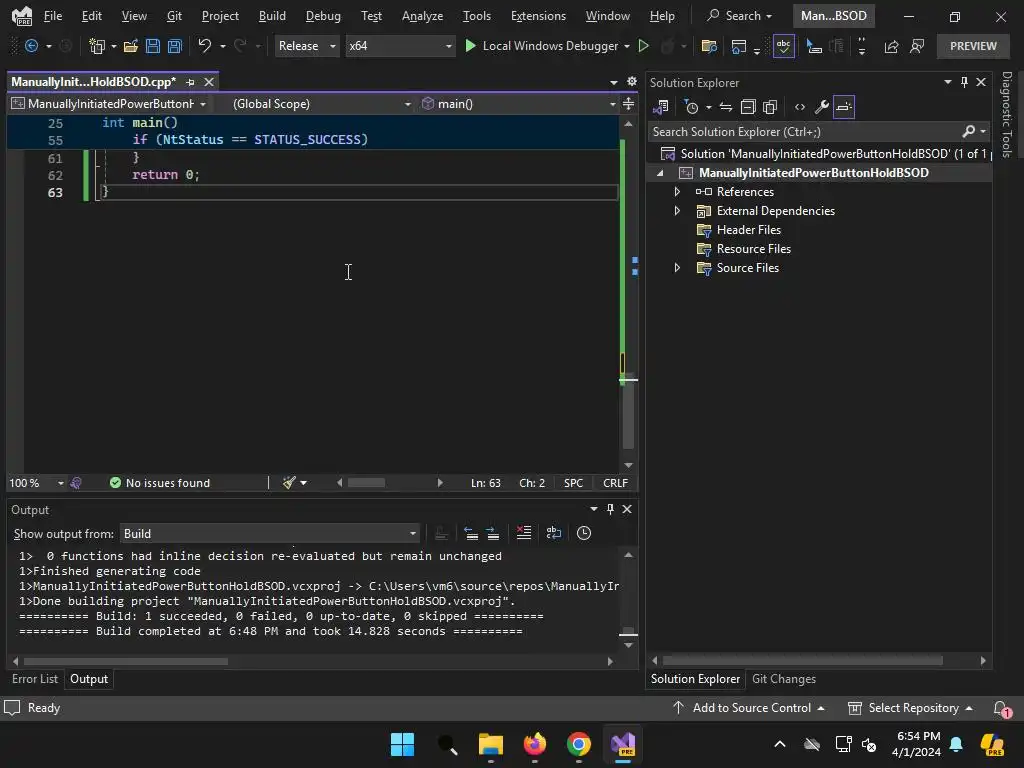Collapse the ManuallyInitiatedPowerButtonHoldBSOD project node
The width and height of the screenshot is (1024, 768).
[660, 172]
